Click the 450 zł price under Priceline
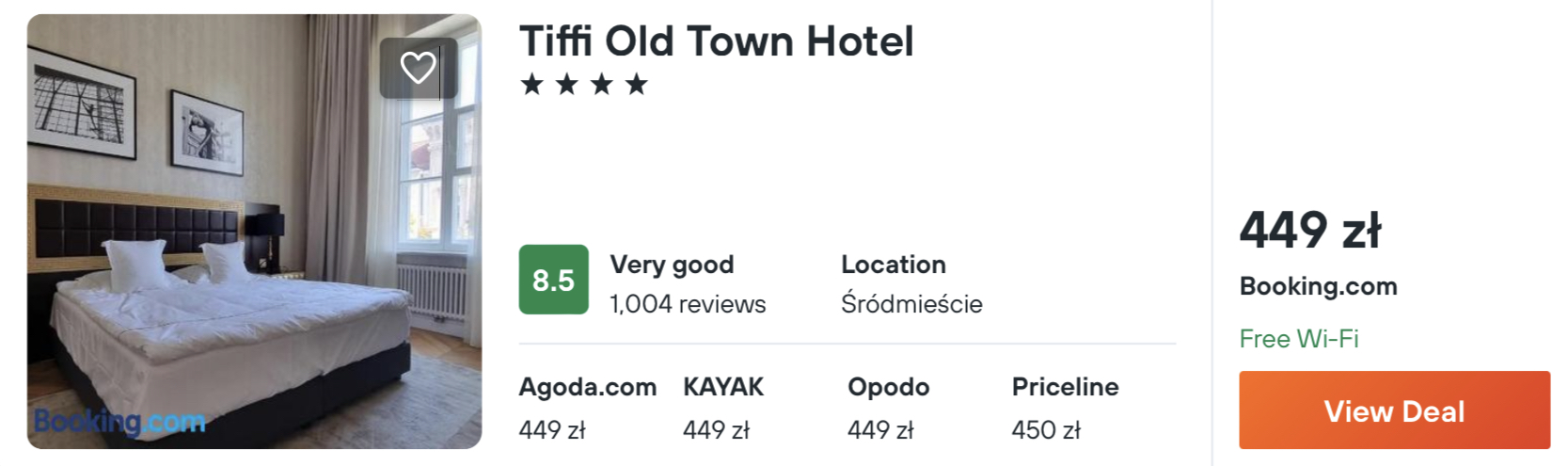The height and width of the screenshot is (466, 1568). [1046, 430]
